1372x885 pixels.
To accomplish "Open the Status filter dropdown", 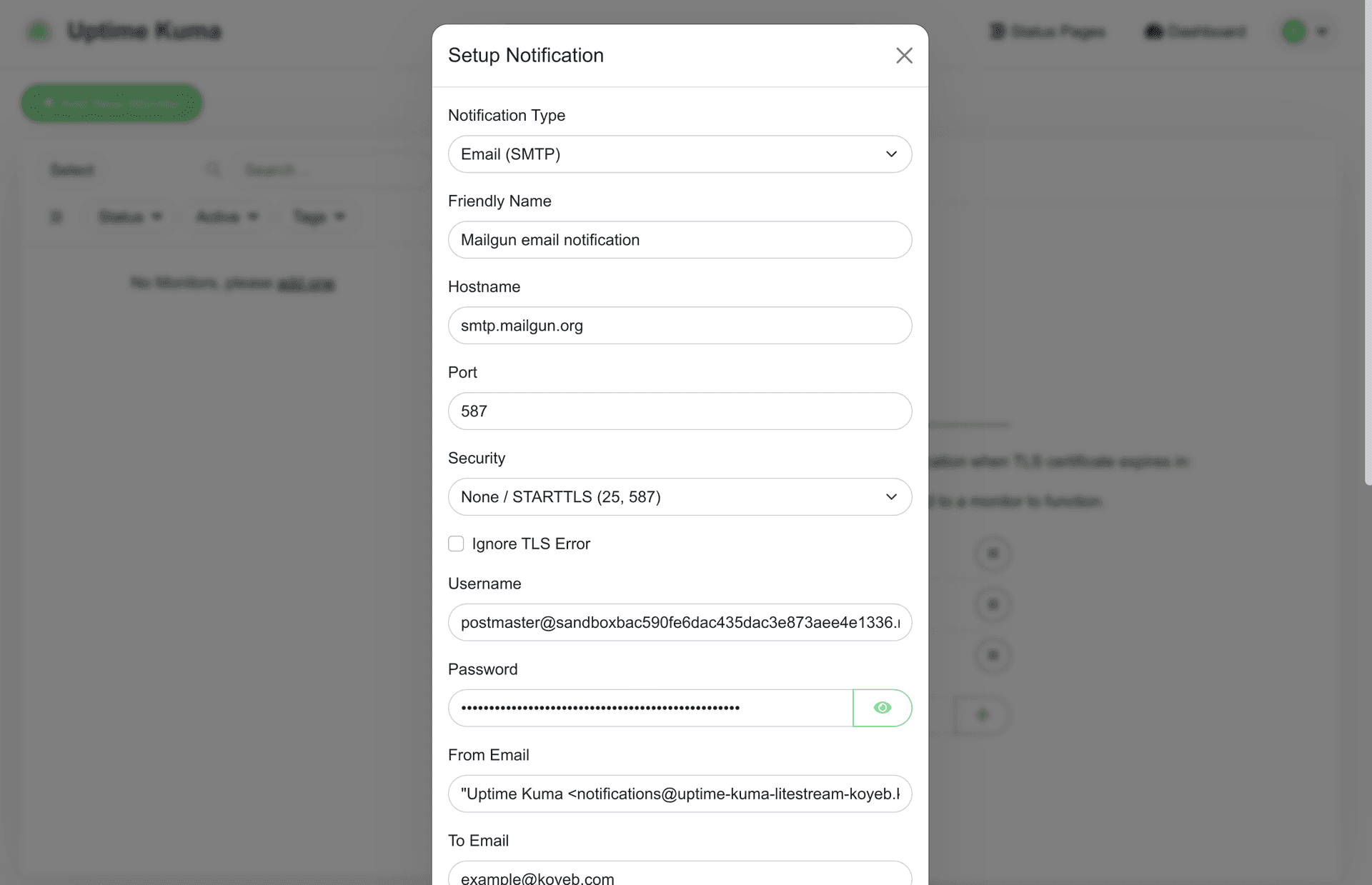I will [x=130, y=216].
